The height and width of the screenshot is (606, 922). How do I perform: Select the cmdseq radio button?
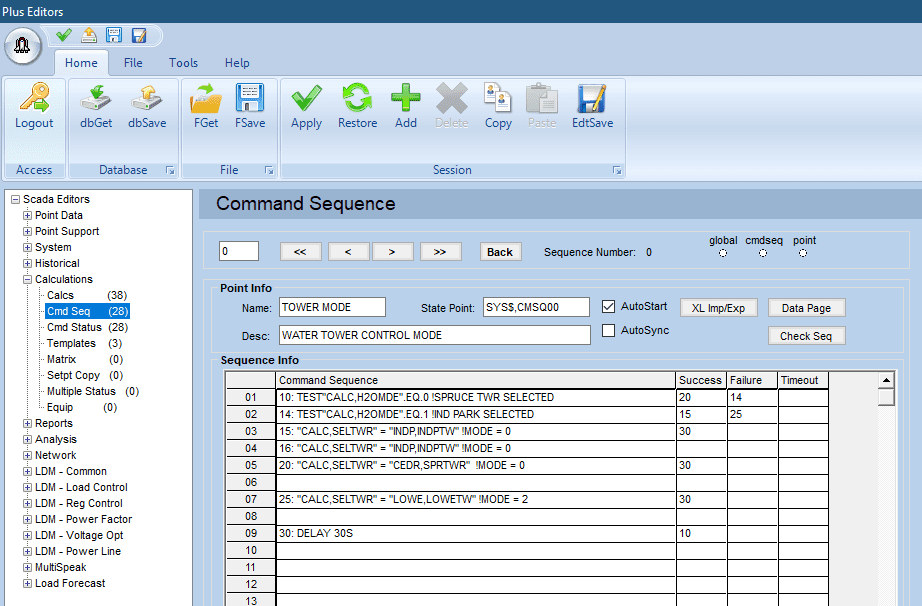[763, 253]
